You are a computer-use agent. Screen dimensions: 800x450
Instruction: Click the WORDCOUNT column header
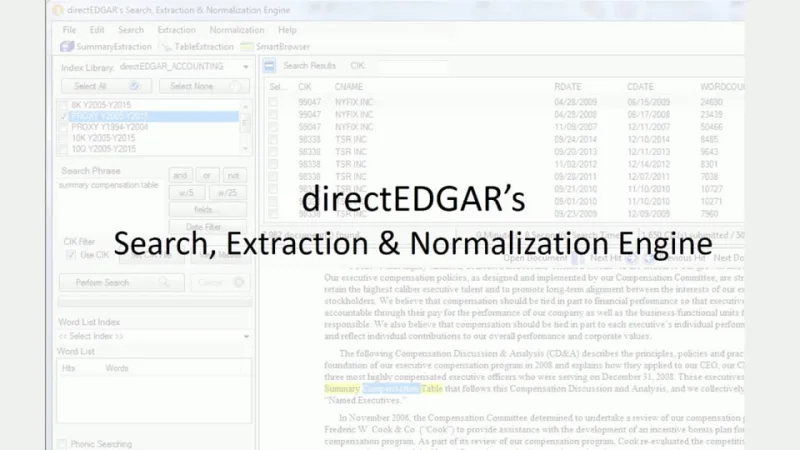(x=722, y=87)
